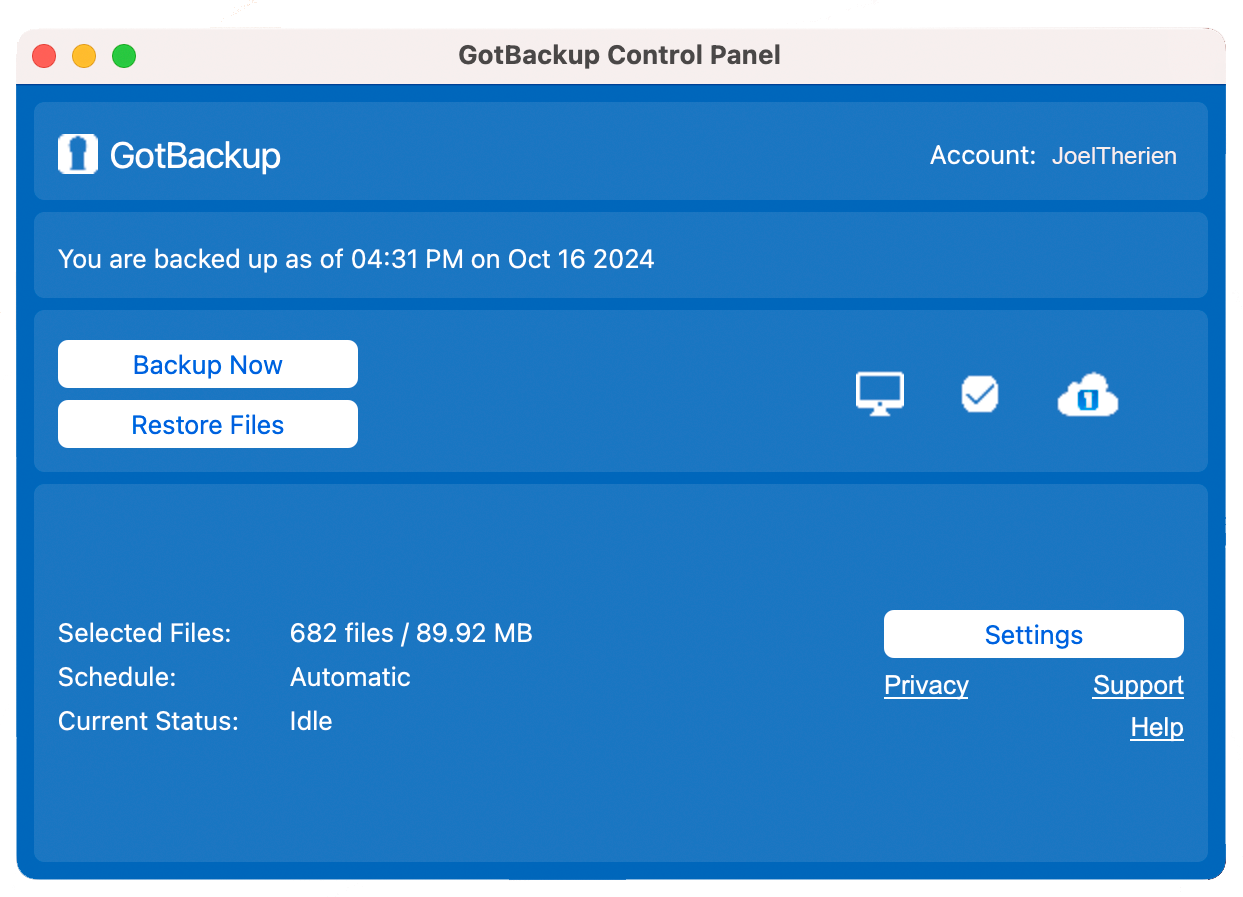Open the Privacy link
The height and width of the screenshot is (897, 1243).
(926, 685)
